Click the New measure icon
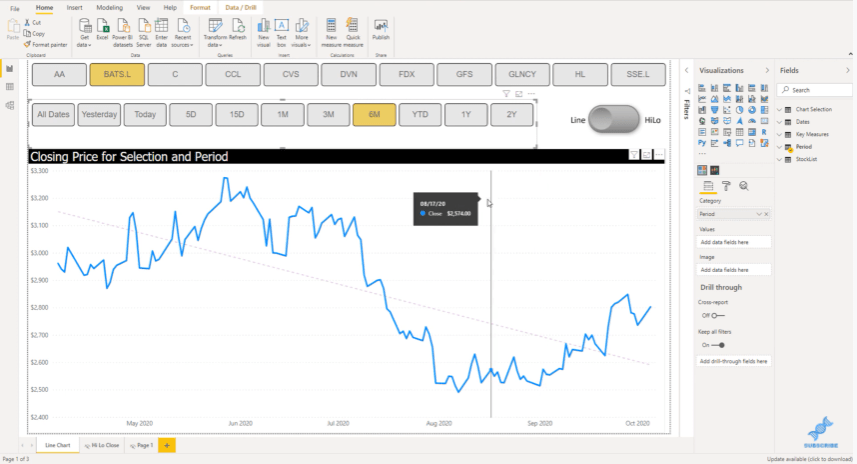The image size is (857, 464). (x=331, y=26)
